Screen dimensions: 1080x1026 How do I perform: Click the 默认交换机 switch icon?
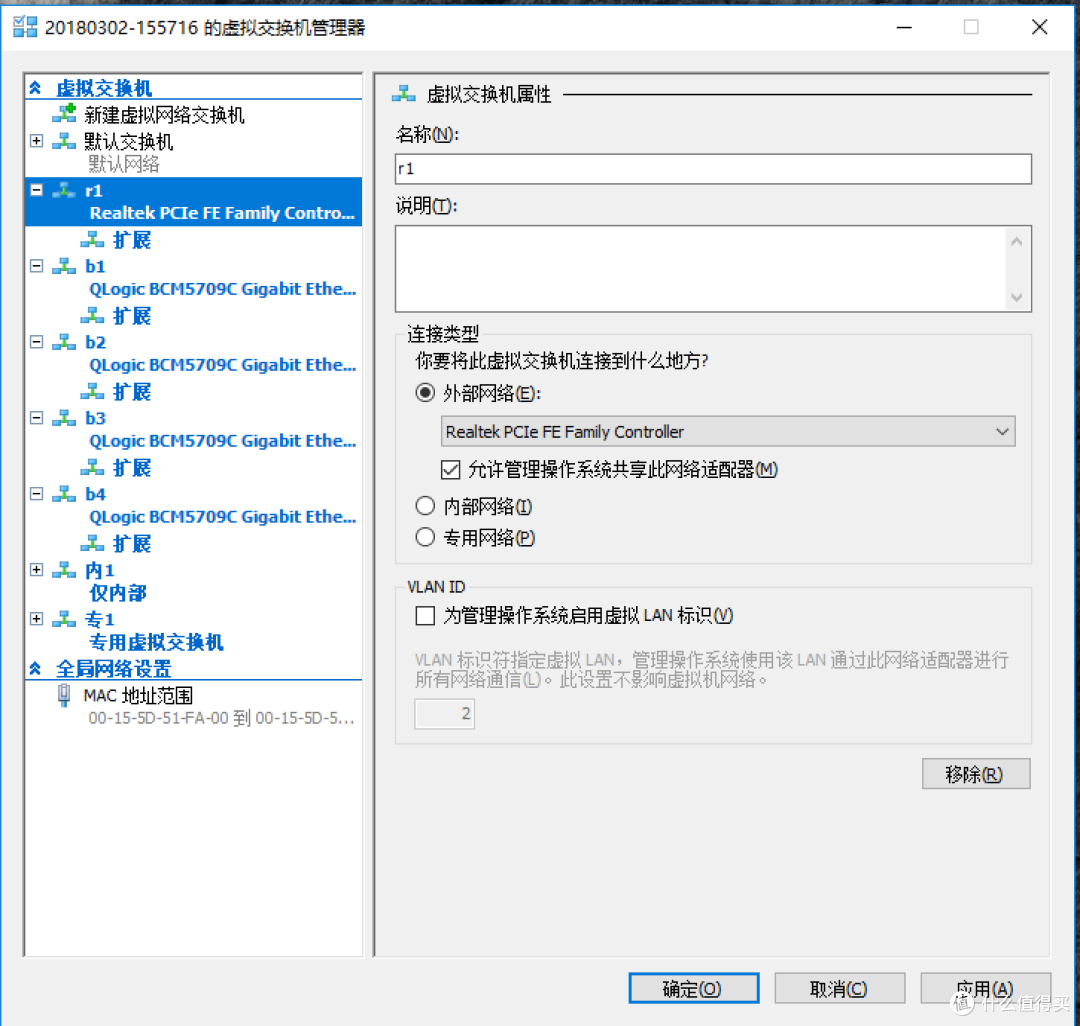point(65,141)
